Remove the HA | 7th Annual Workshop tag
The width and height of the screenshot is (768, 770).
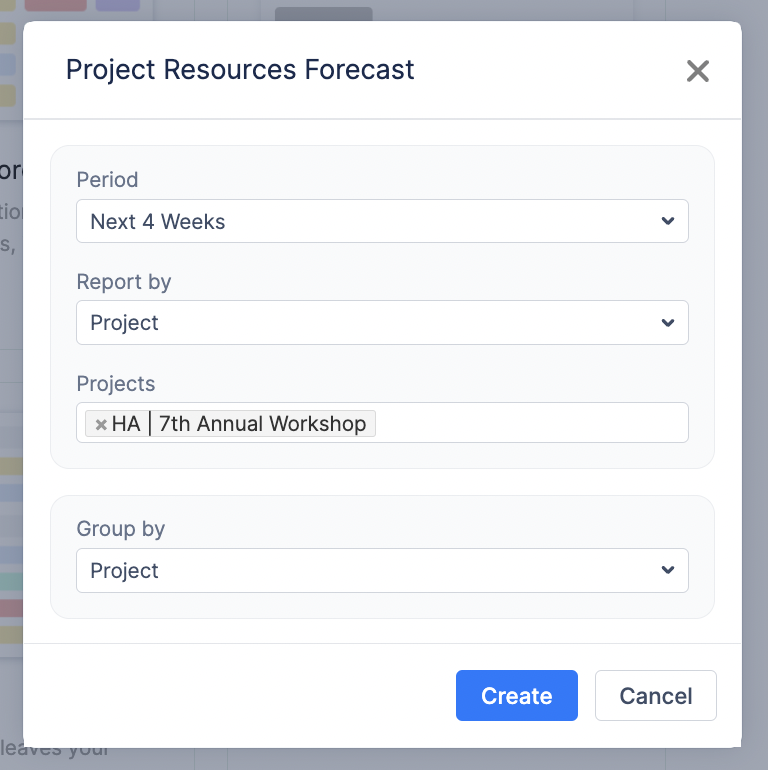tap(101, 424)
